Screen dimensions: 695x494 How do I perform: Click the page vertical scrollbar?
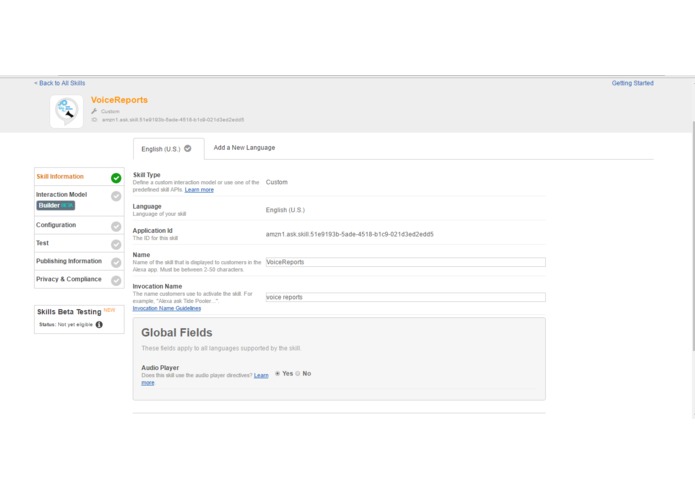click(692, 235)
